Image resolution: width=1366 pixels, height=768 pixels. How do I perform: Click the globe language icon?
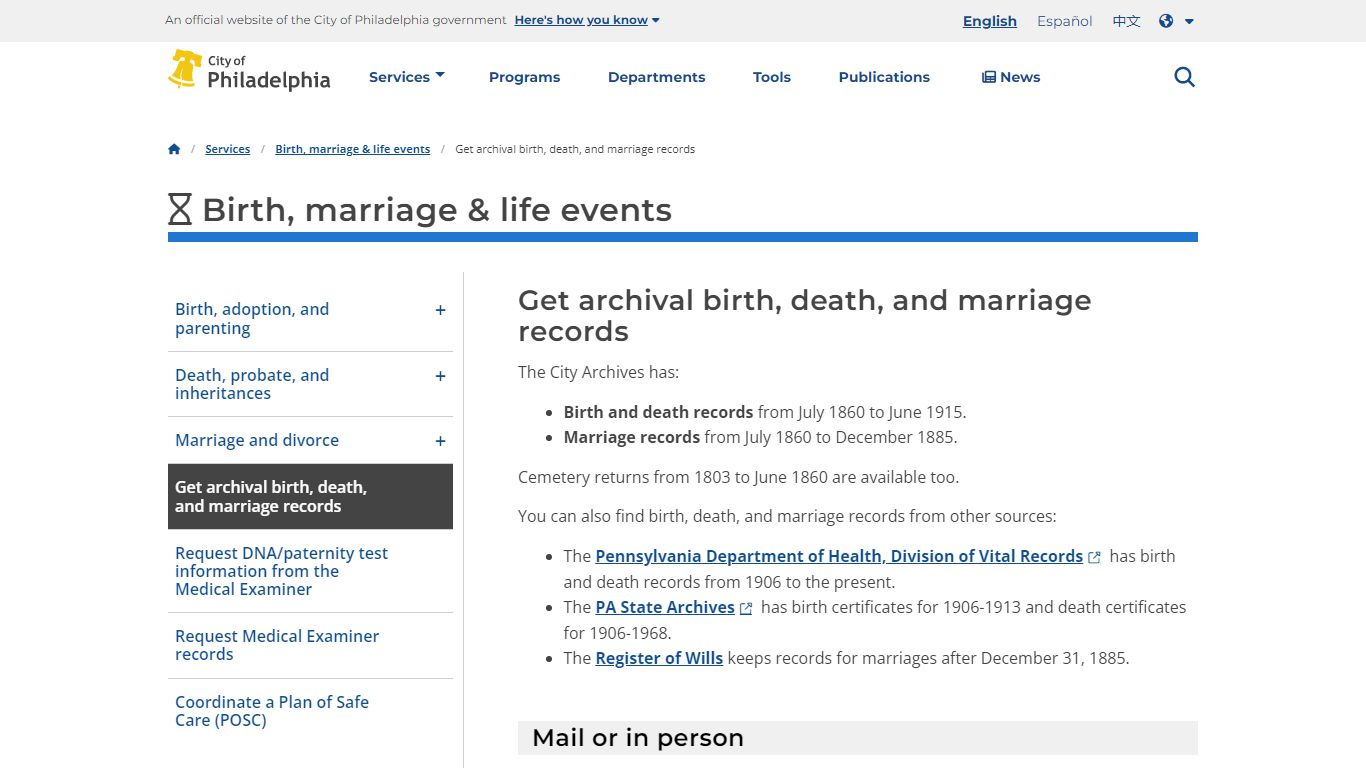[x=1166, y=21]
